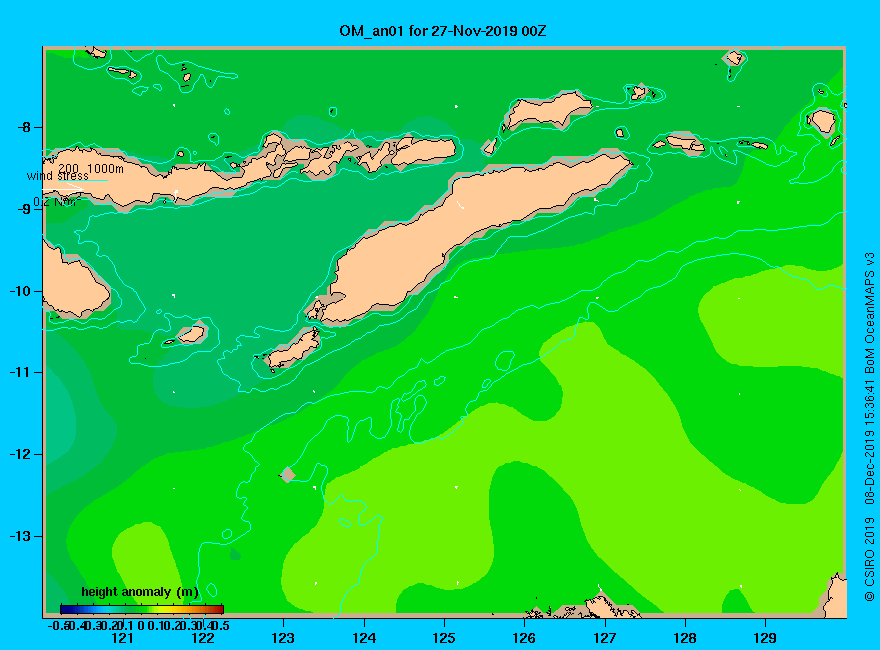
Task: Click the Rote island southwest of Timor
Action: coord(293,349)
